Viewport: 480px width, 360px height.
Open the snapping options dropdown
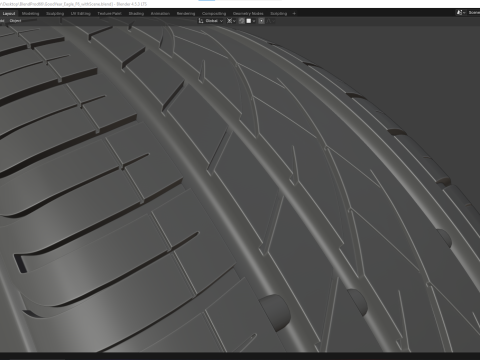pyautogui.click(x=251, y=21)
